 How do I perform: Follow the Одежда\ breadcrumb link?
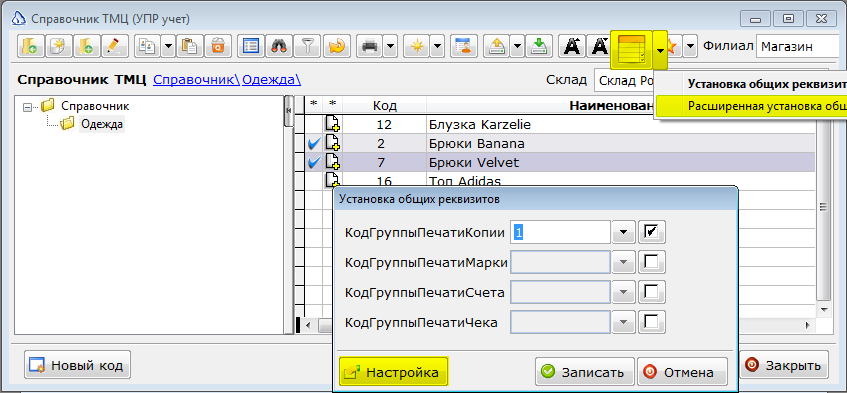(271, 80)
